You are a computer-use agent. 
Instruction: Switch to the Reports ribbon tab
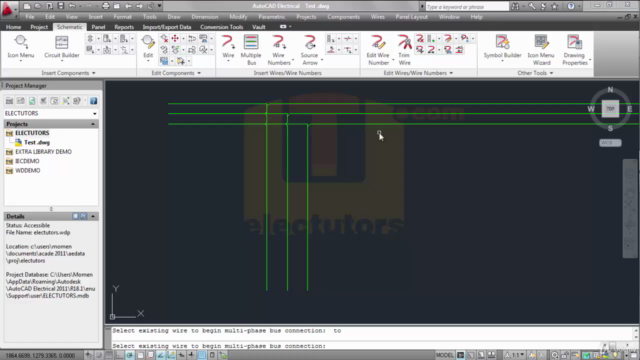point(124,27)
